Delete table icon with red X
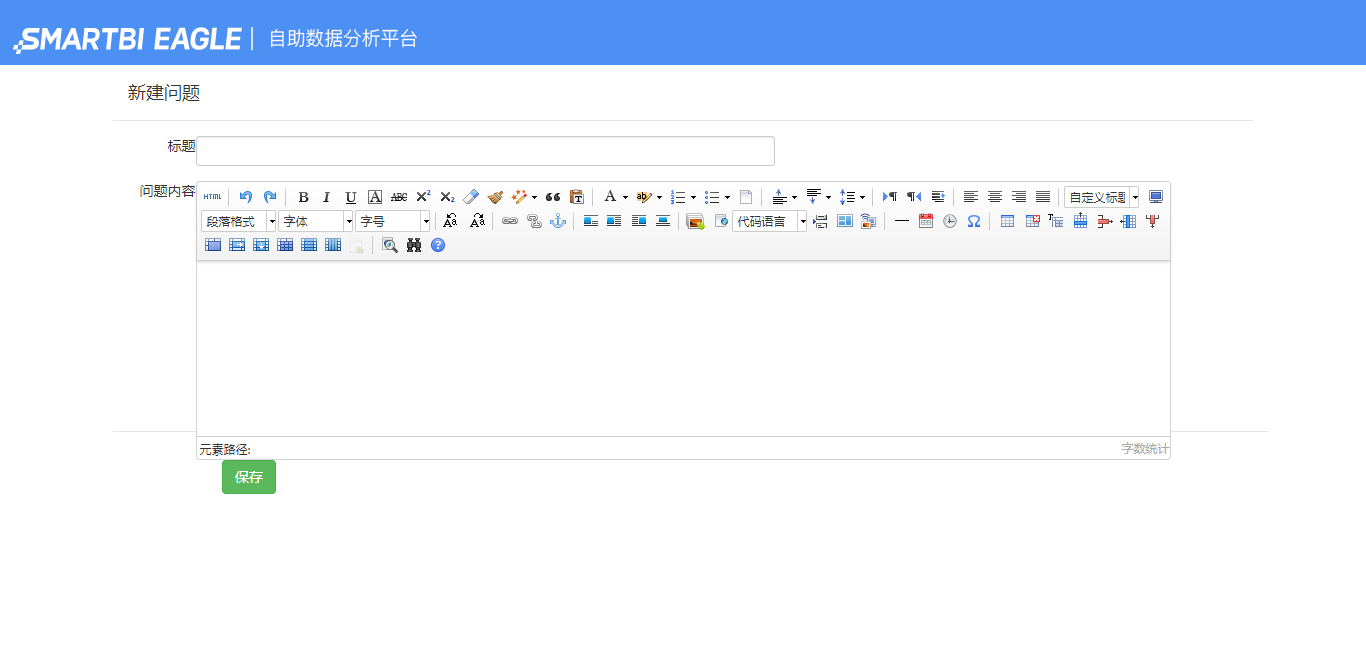The image size is (1366, 657). (1033, 221)
